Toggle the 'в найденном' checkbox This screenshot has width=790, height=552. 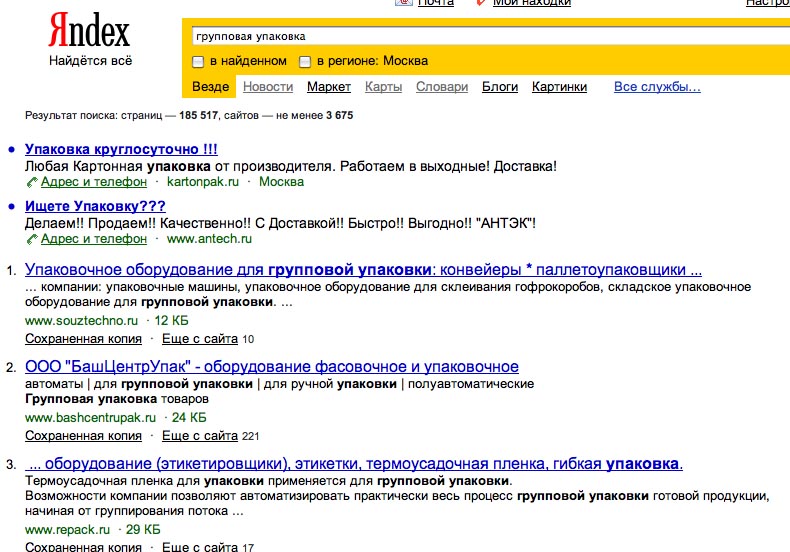[x=198, y=62]
